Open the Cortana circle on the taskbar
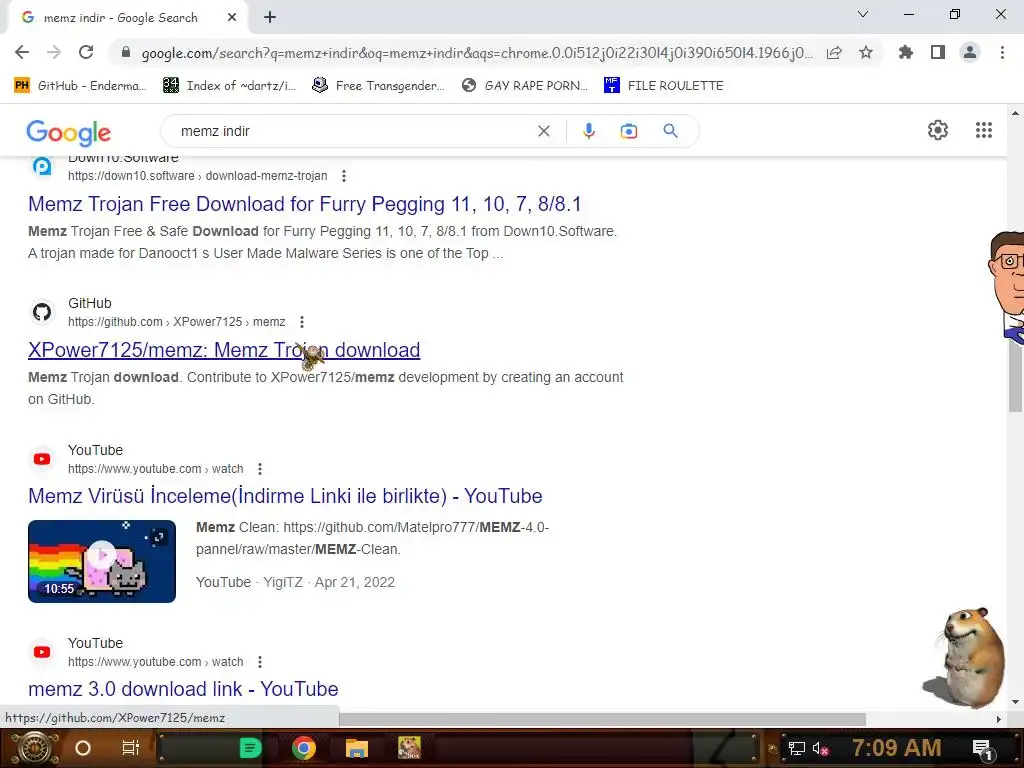Screen dimensions: 1024x768 [x=83, y=748]
